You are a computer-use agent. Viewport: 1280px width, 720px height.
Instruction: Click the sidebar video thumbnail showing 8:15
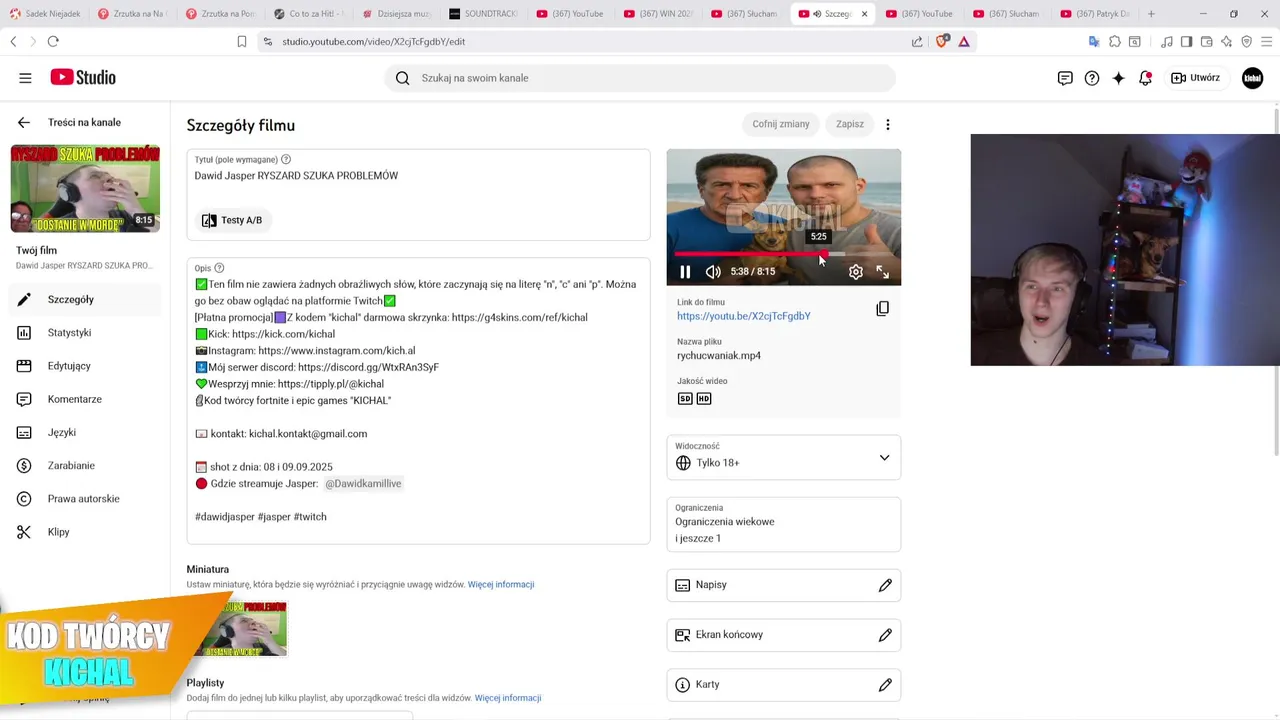coord(85,189)
